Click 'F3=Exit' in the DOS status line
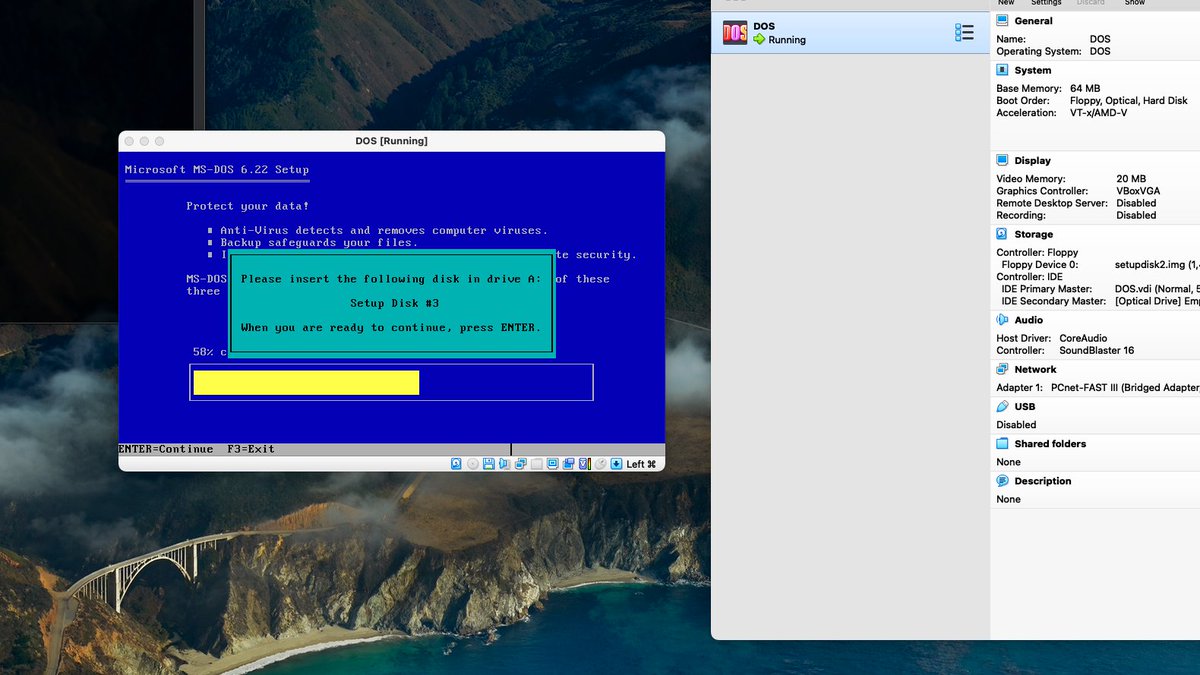 pyautogui.click(x=251, y=450)
